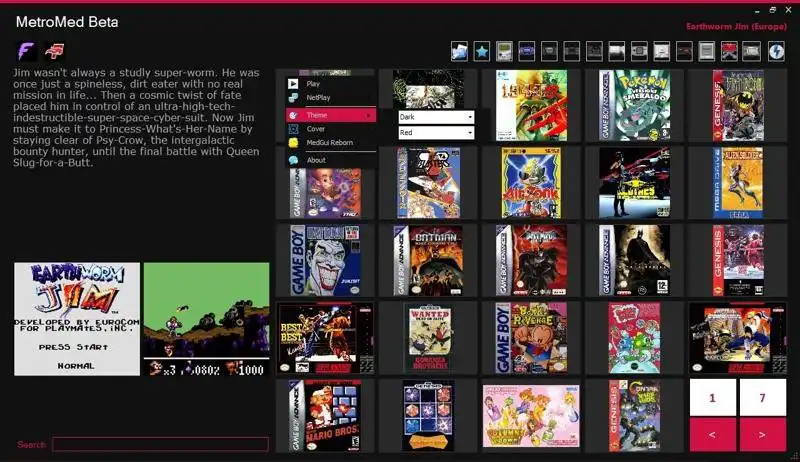Open the Red accent color dropdown
800x462 pixels.
436,133
